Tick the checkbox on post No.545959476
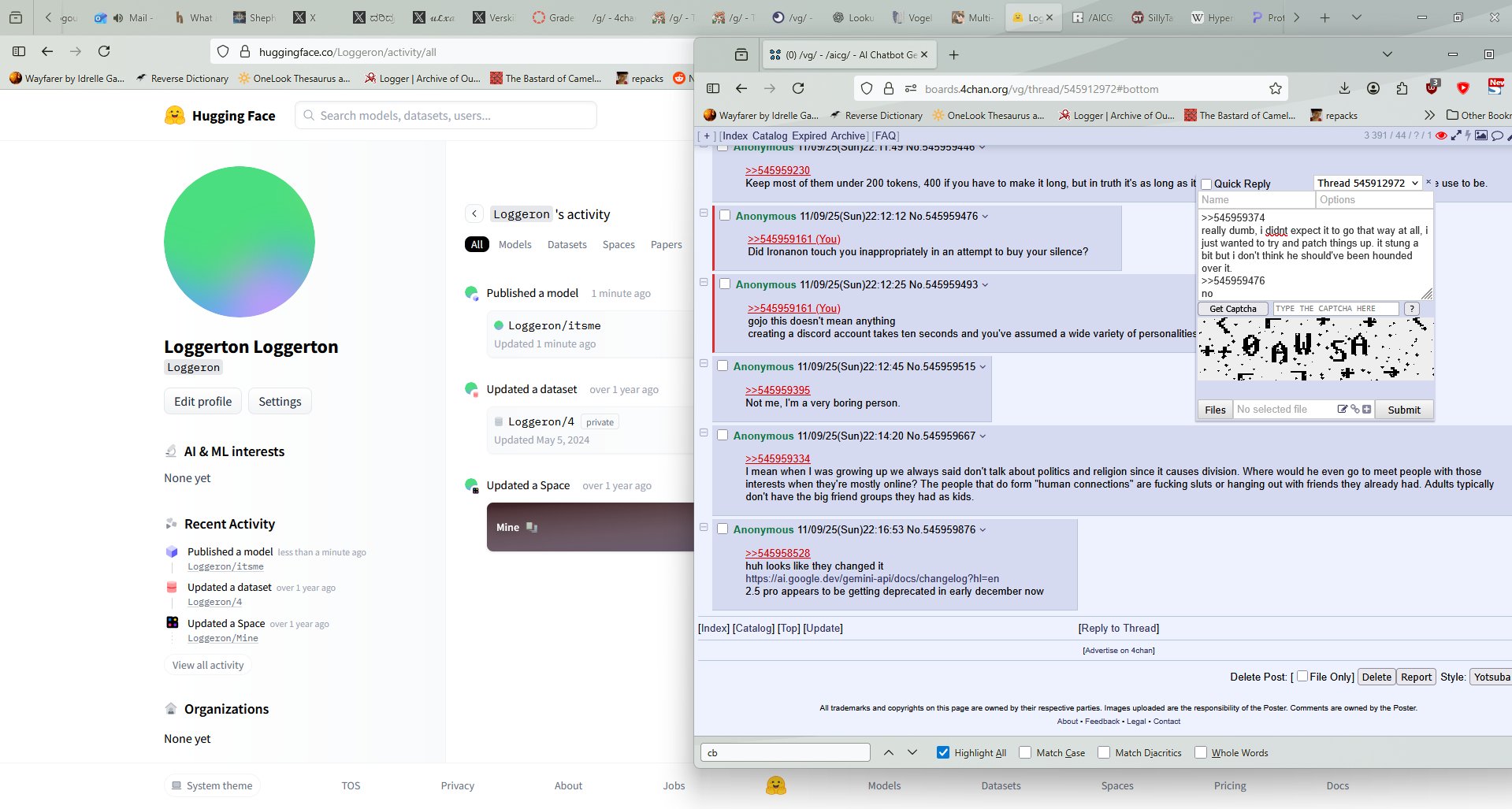1512x809 pixels. coord(725,215)
